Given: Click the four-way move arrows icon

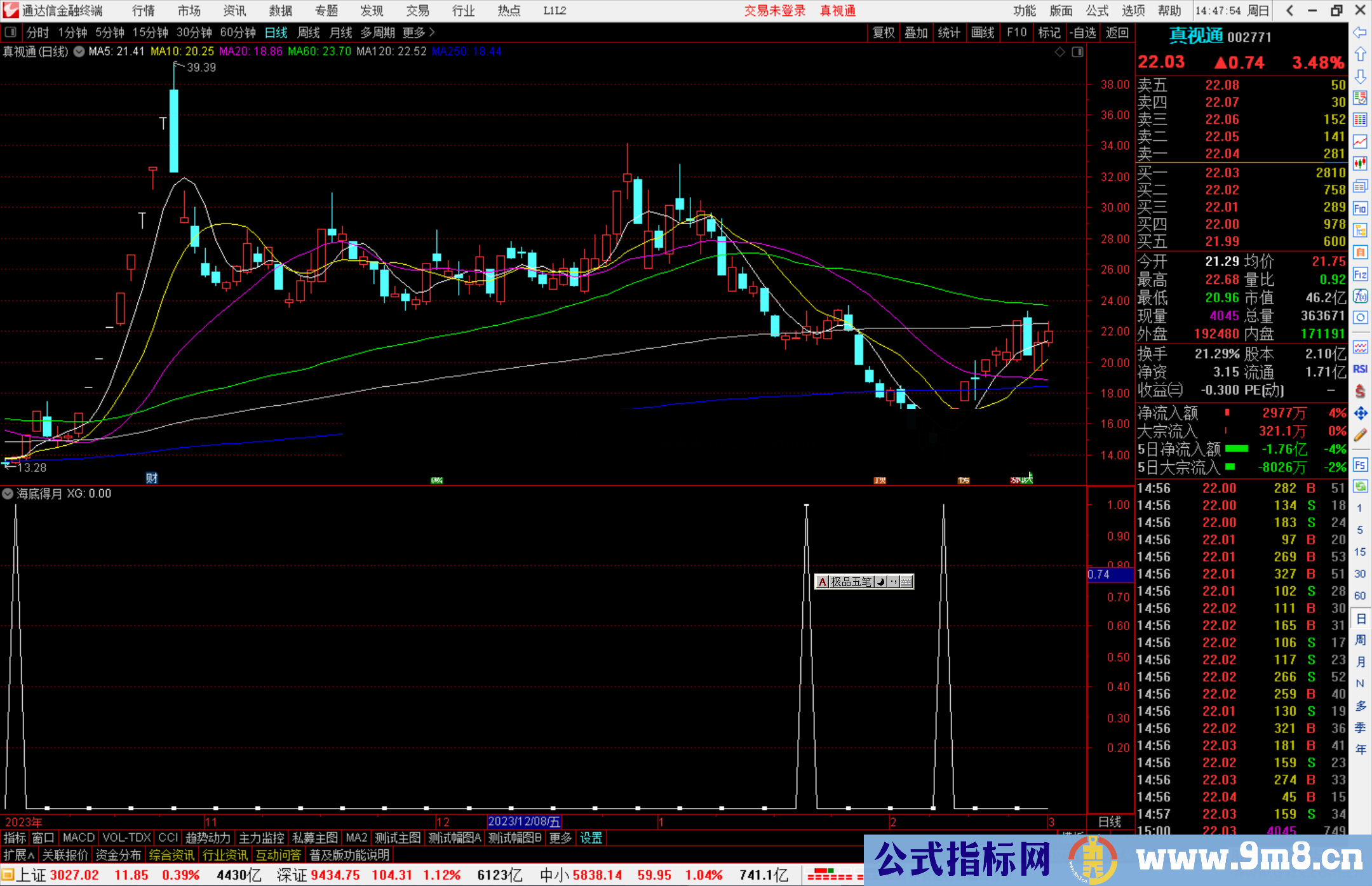Looking at the screenshot, I should tap(1359, 413).
